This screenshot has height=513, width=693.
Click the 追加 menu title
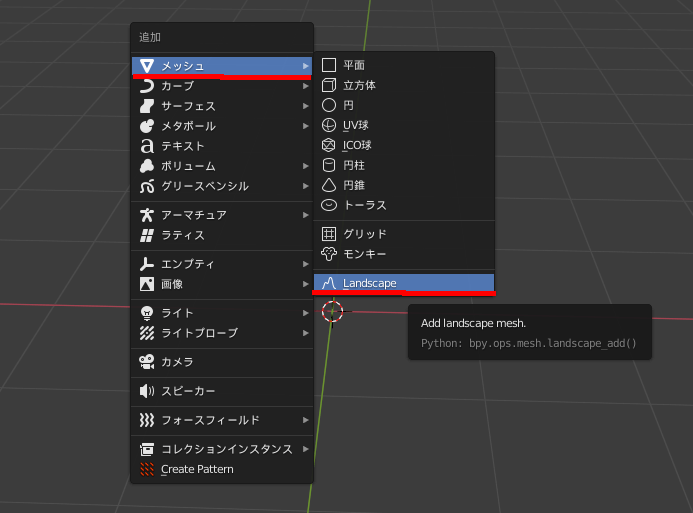150,37
